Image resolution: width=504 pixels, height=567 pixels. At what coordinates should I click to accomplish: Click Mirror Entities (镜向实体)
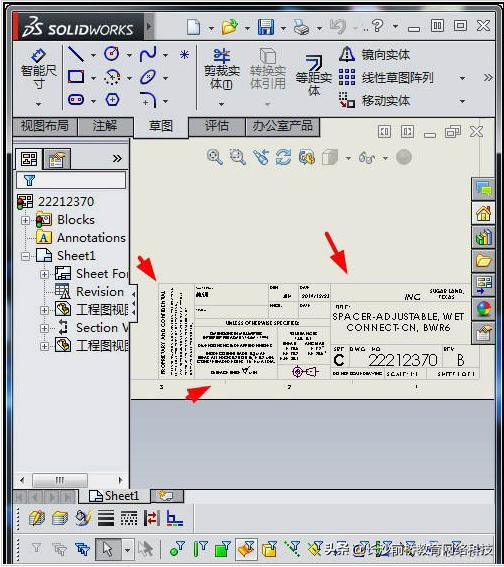pyautogui.click(x=374, y=55)
